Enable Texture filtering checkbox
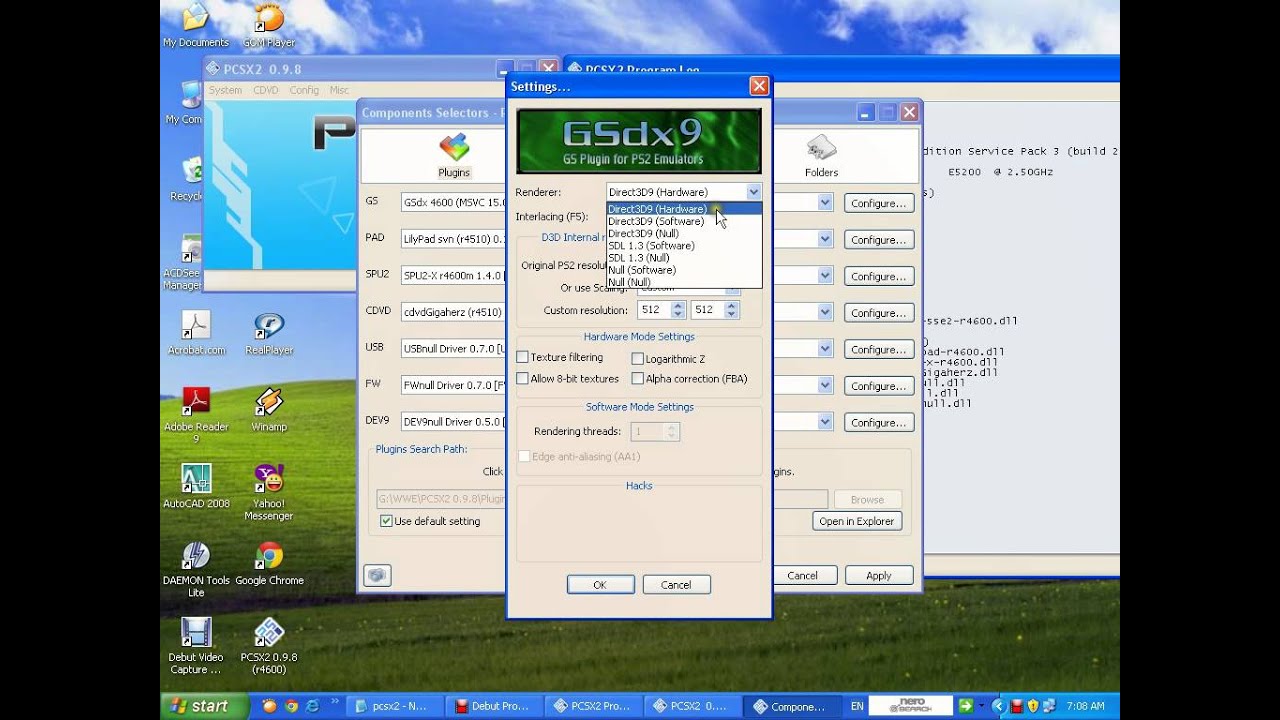This screenshot has width=1280, height=720. (522, 357)
